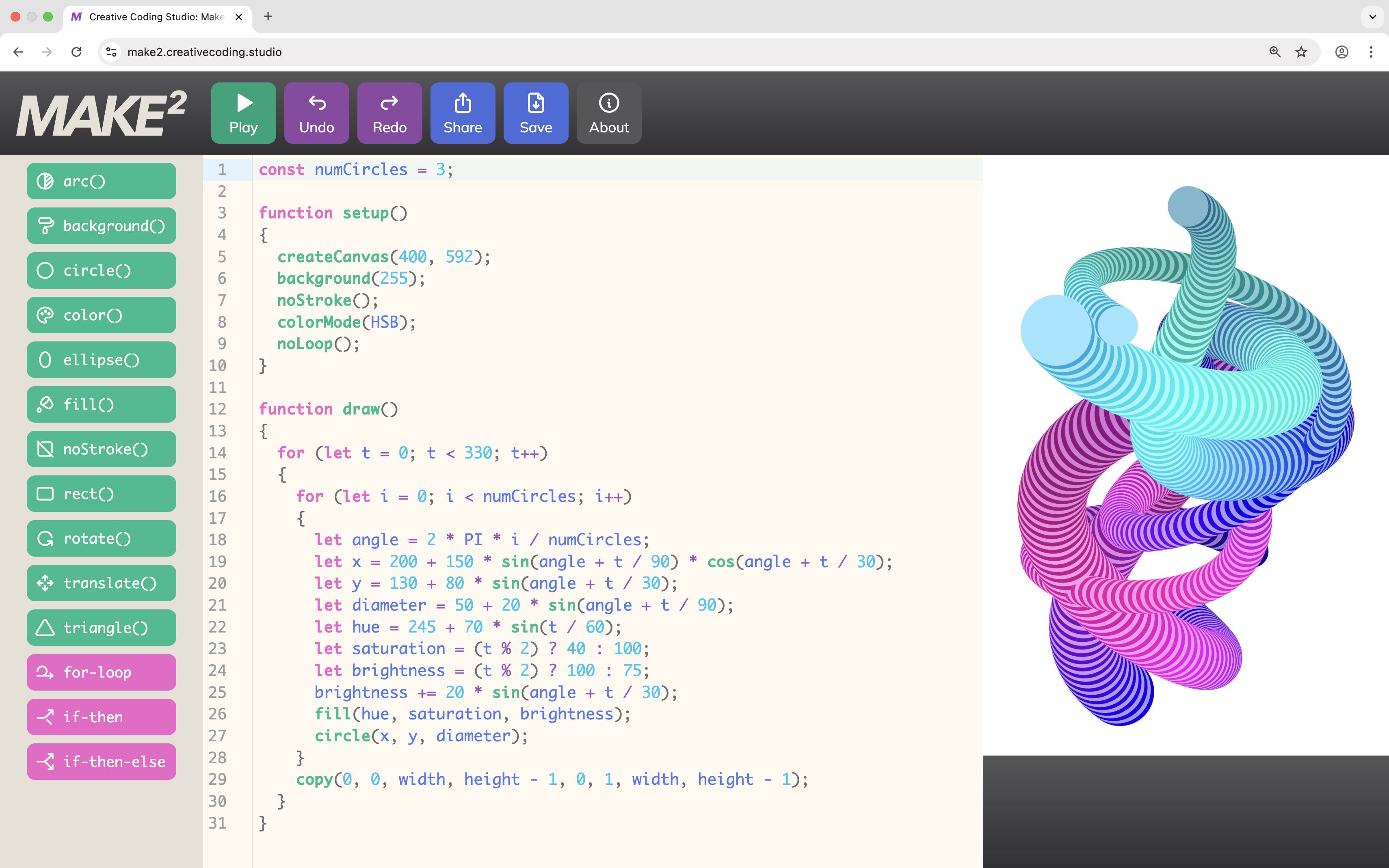Insert the background() snippet block
1389x868 pixels.
[101, 226]
